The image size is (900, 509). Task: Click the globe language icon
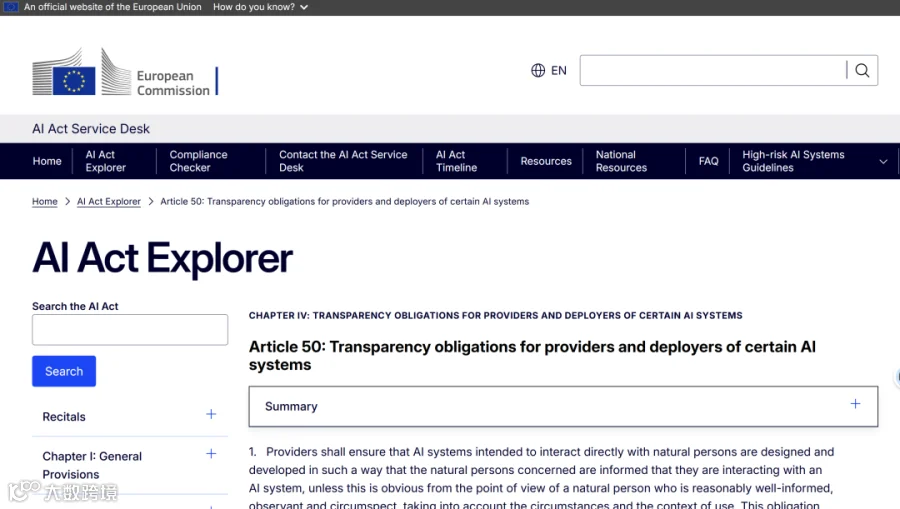[x=538, y=71]
